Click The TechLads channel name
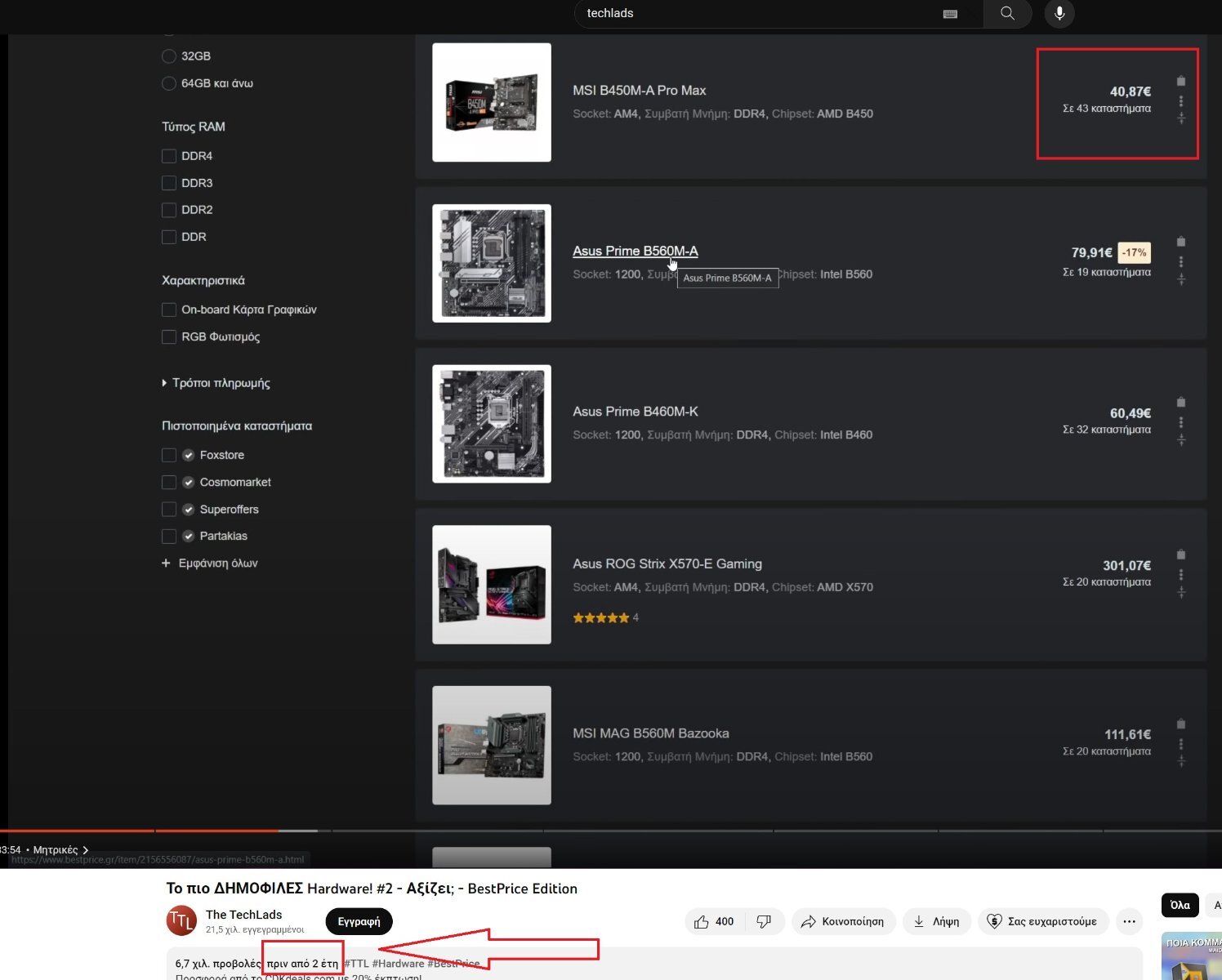The height and width of the screenshot is (980, 1222). (243, 915)
